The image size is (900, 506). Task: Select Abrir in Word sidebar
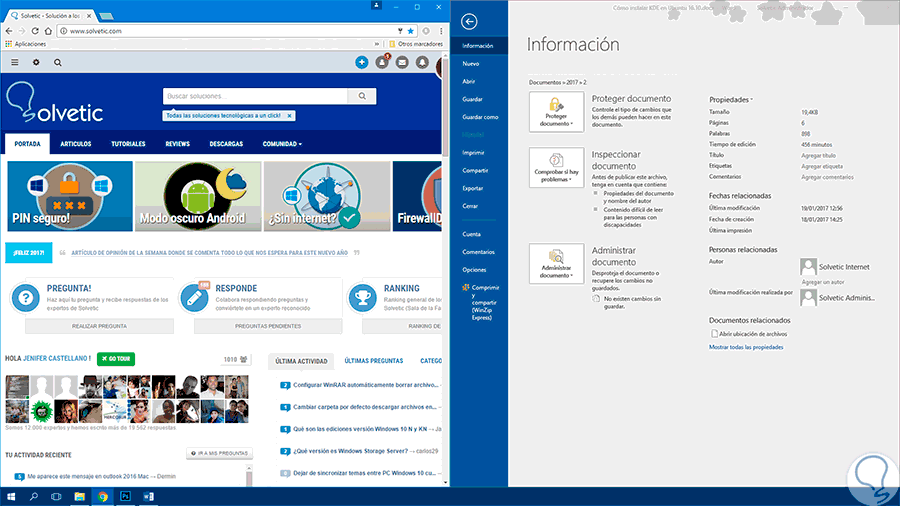(x=469, y=81)
